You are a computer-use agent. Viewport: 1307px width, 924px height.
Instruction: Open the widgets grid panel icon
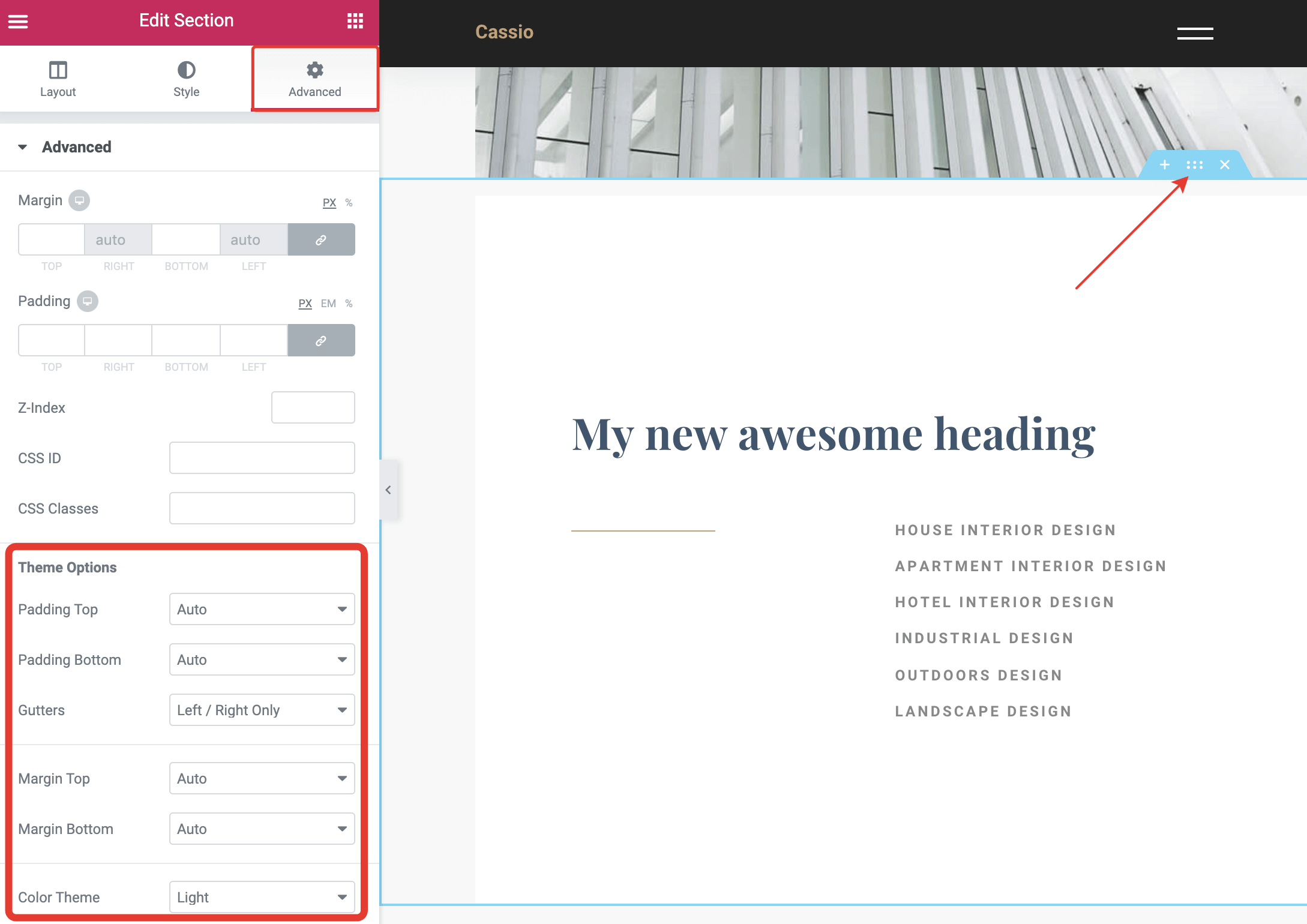tap(355, 21)
